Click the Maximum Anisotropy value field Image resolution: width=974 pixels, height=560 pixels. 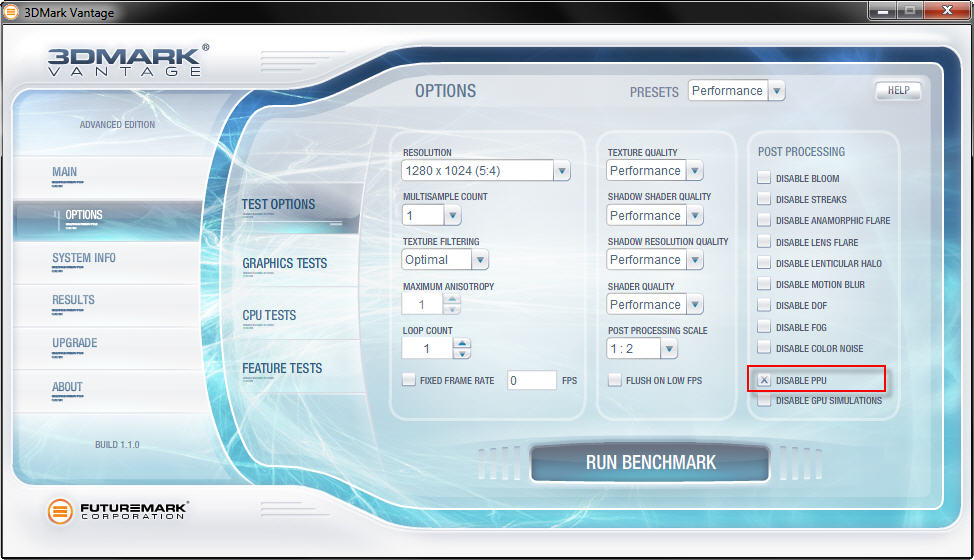(422, 304)
